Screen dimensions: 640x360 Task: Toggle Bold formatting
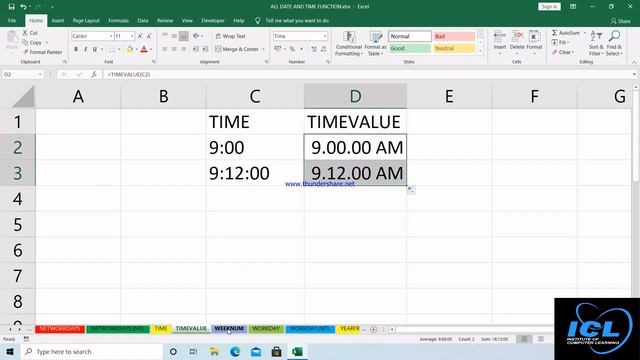point(76,49)
